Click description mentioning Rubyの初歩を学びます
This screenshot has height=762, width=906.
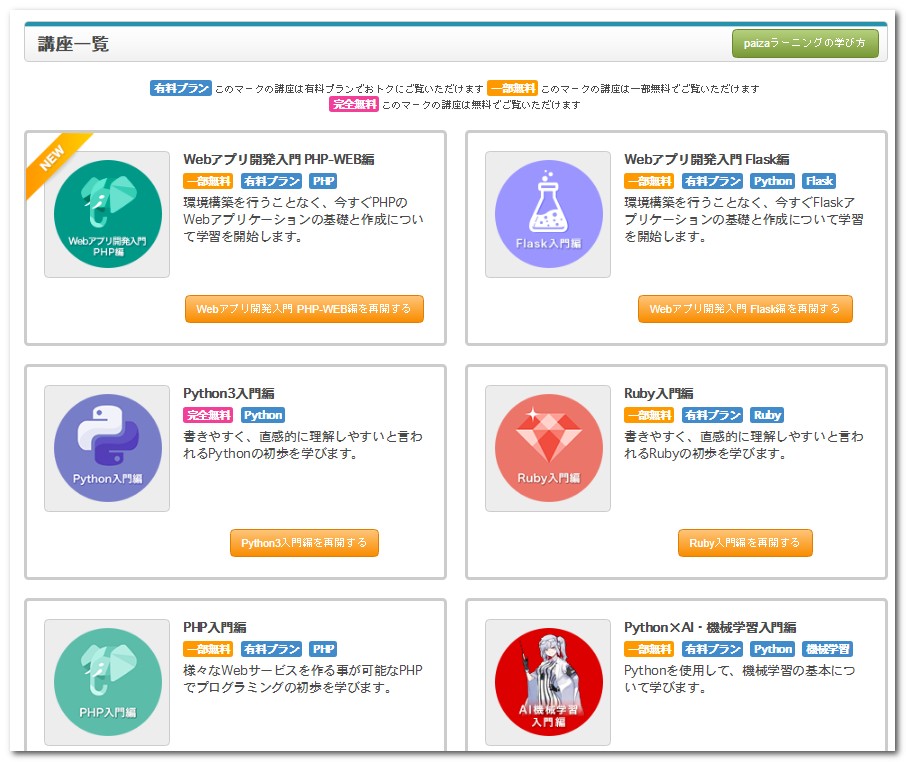(744, 445)
